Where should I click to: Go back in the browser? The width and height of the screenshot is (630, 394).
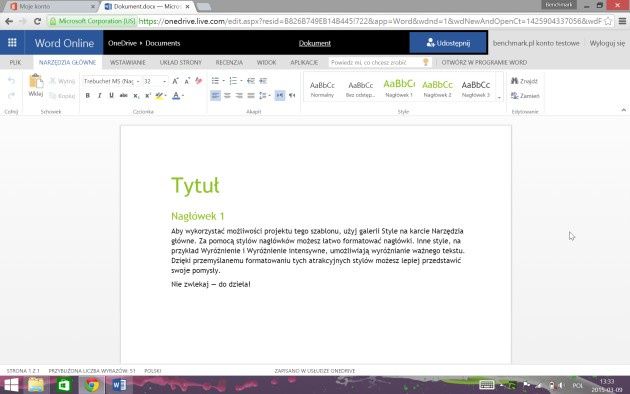pyautogui.click(x=9, y=21)
